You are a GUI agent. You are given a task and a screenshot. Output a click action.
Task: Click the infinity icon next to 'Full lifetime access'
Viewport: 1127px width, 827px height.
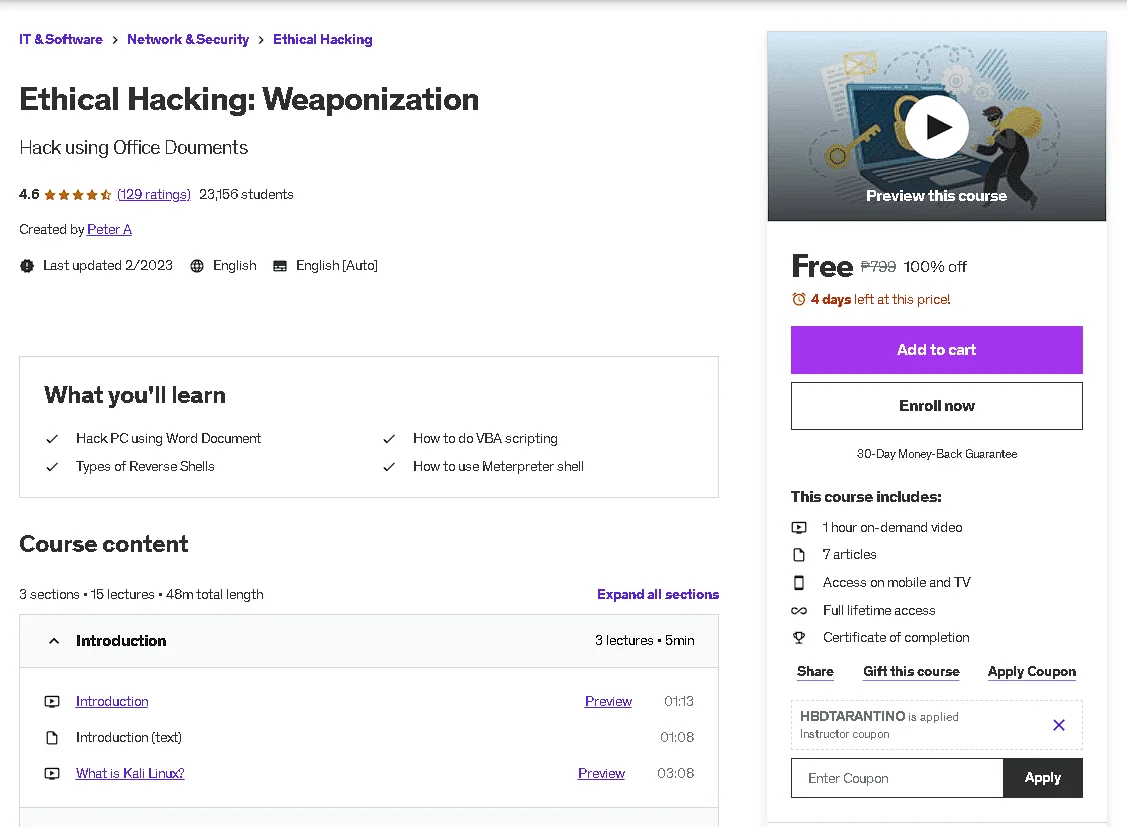799,611
